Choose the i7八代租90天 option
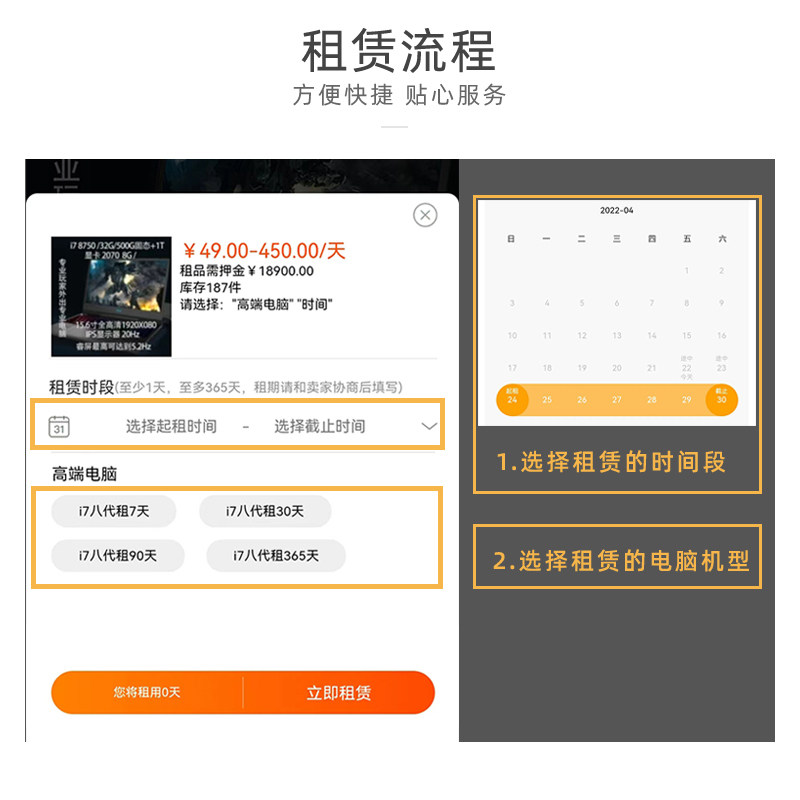Image resolution: width=800 pixels, height=800 pixels. (118, 555)
